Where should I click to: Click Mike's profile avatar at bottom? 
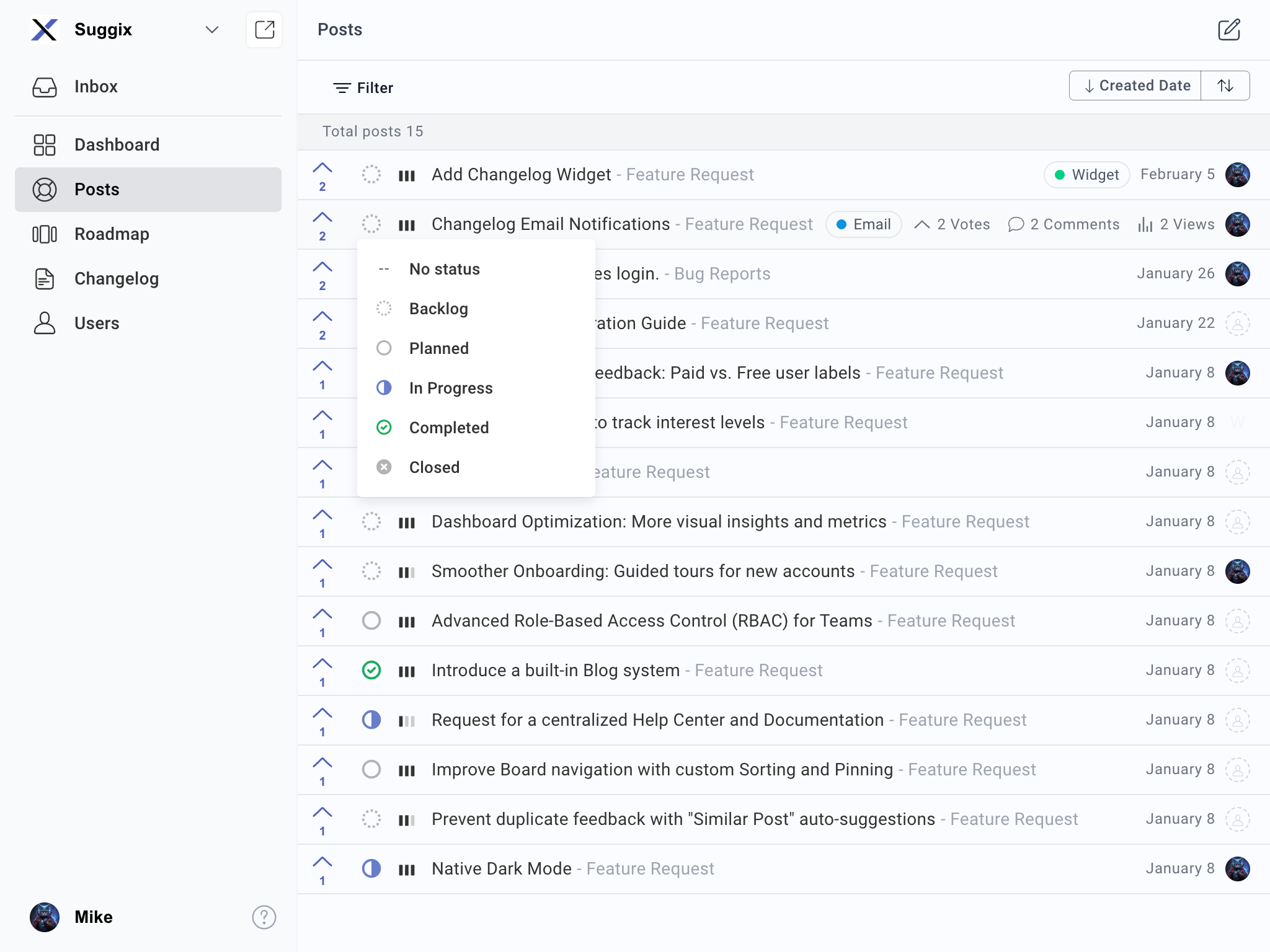[45, 917]
